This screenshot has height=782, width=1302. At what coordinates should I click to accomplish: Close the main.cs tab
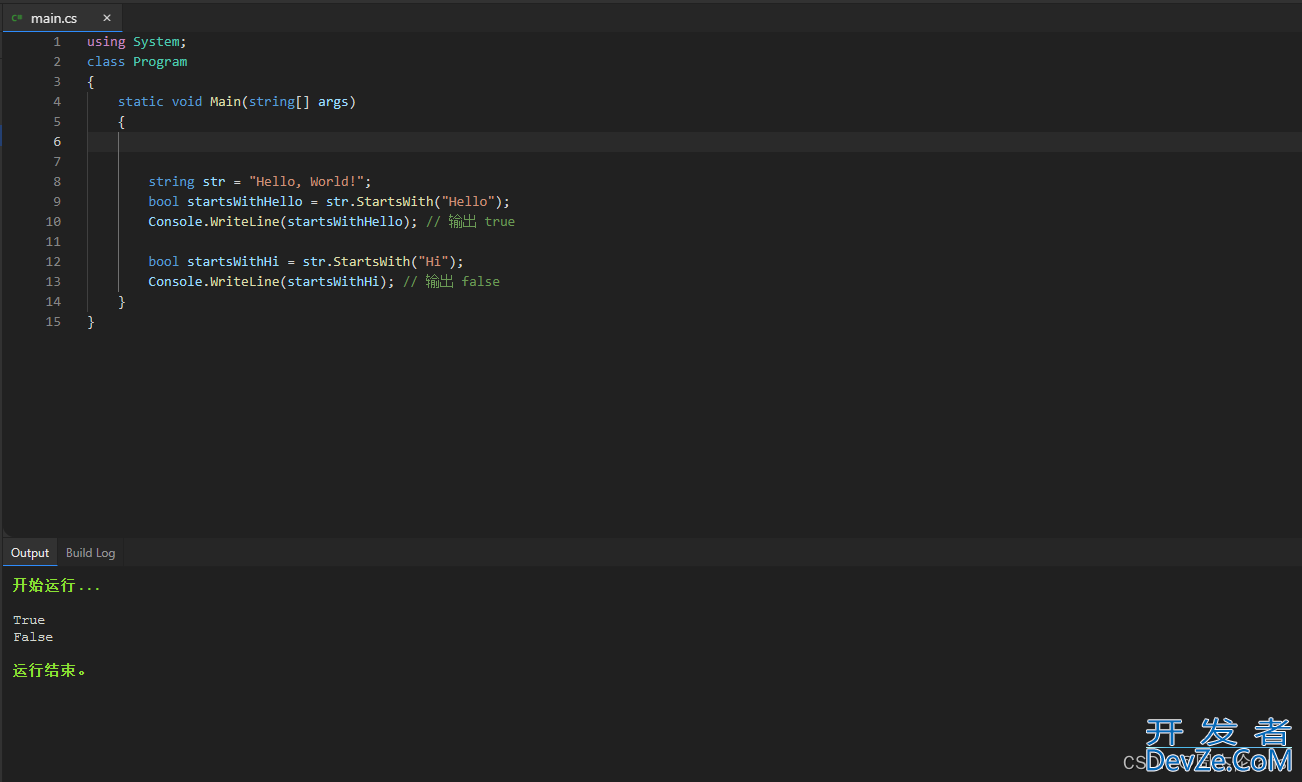[107, 18]
